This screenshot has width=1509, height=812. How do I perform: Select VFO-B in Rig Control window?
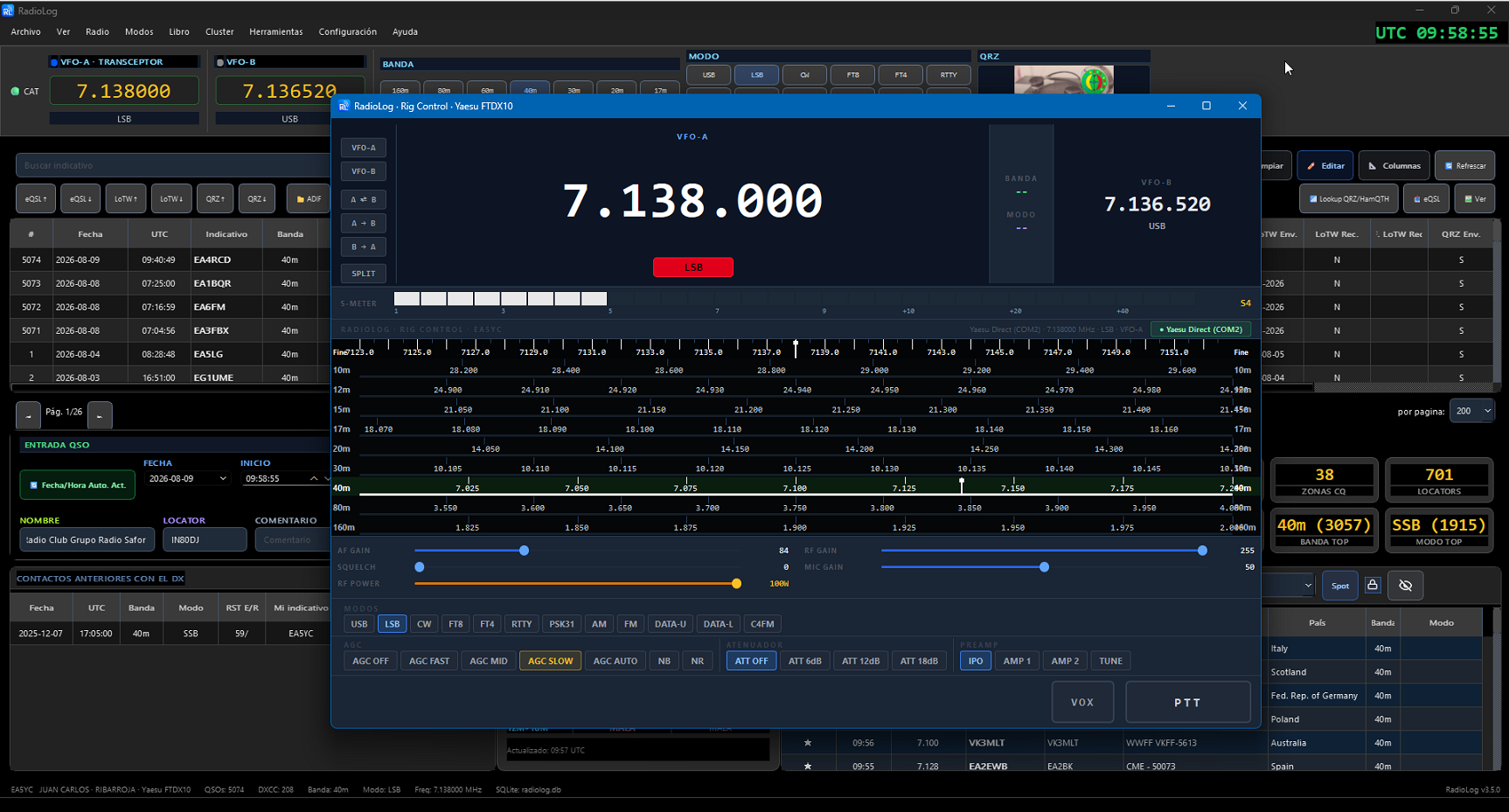click(x=363, y=171)
